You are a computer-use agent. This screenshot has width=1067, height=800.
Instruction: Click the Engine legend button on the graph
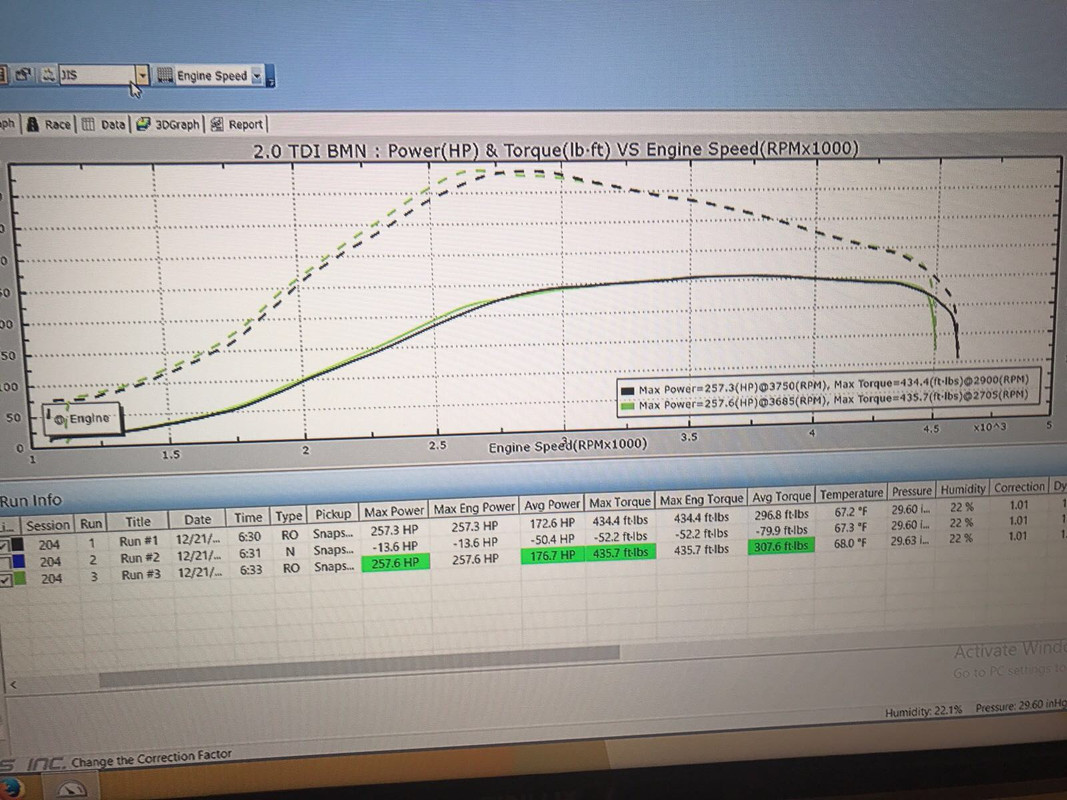coord(83,418)
